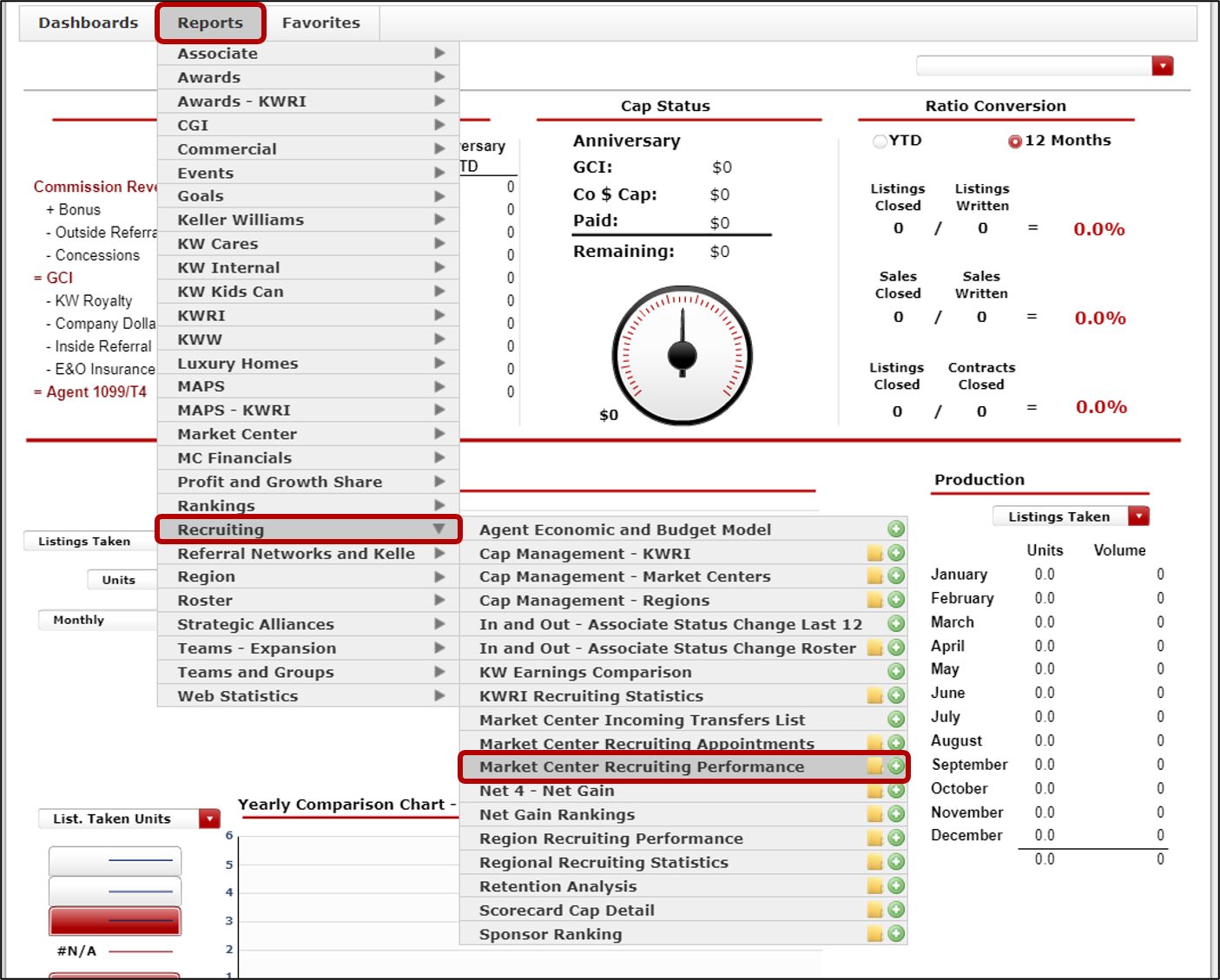Expand the Teams and Groups submenu arrow
Screen dimensions: 1220x980
[x=439, y=672]
